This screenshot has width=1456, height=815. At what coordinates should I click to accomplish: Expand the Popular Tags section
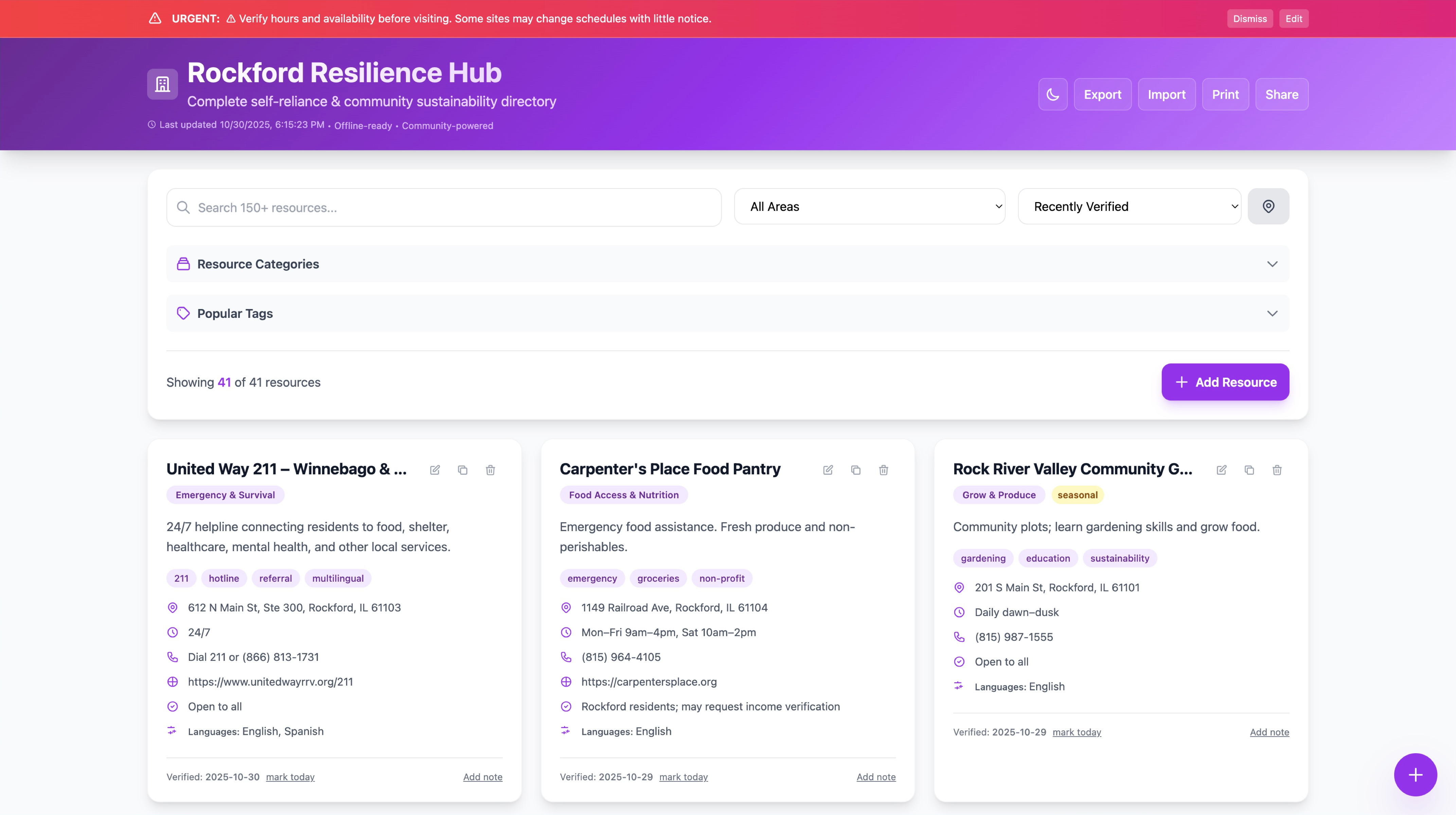click(727, 313)
